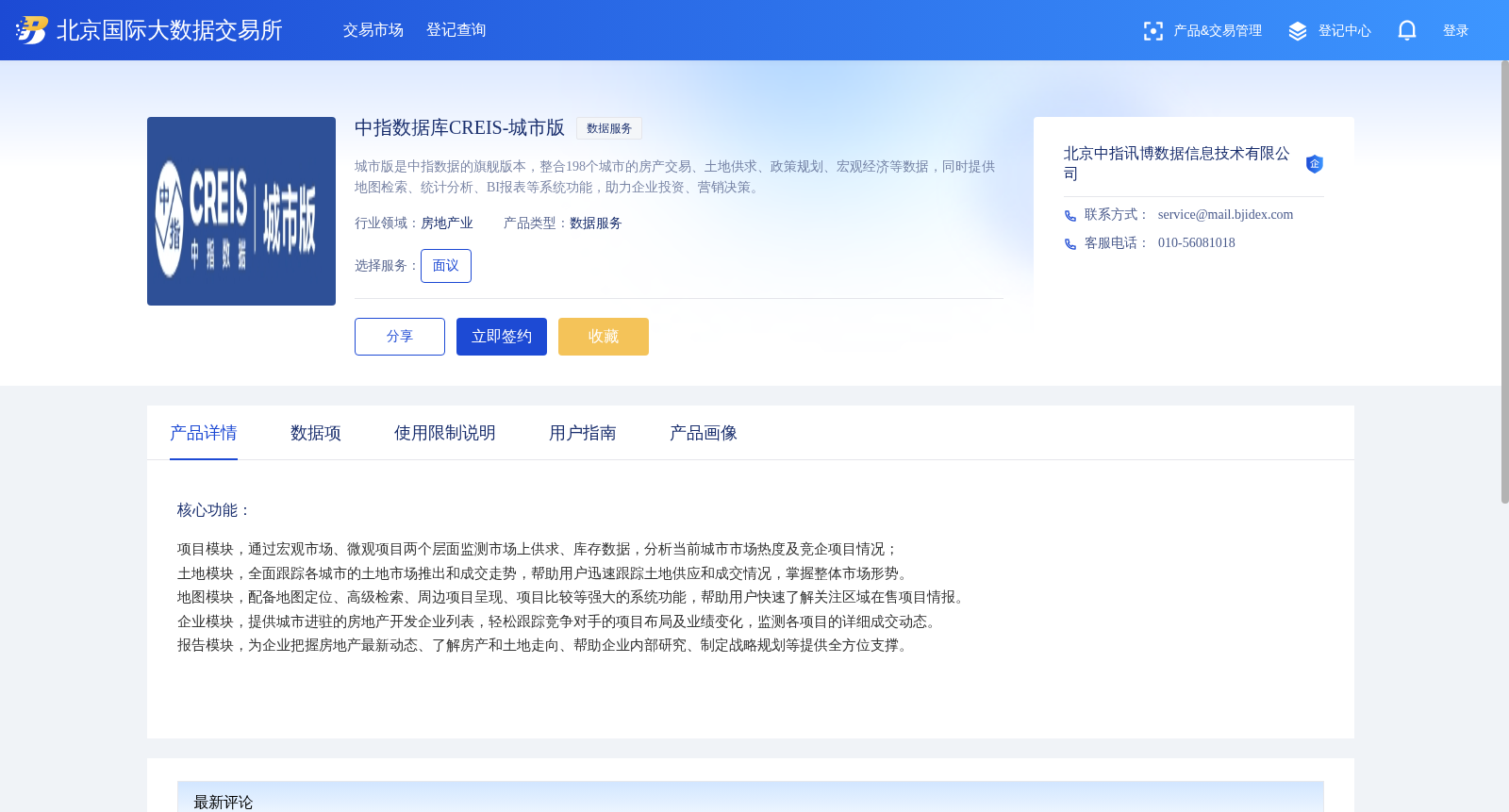Click the 登记中心 layers icon
1509x812 pixels.
click(1298, 31)
